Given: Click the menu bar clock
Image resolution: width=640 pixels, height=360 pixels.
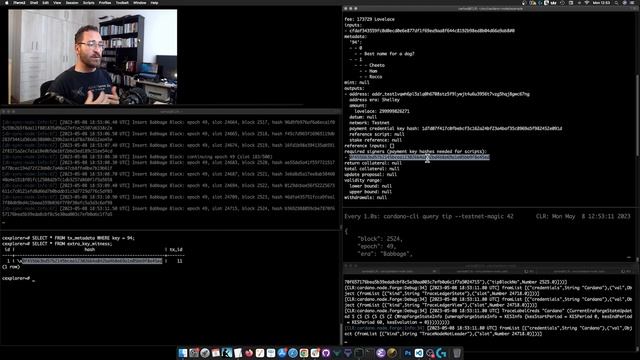Looking at the screenshot, I should 601,2.
